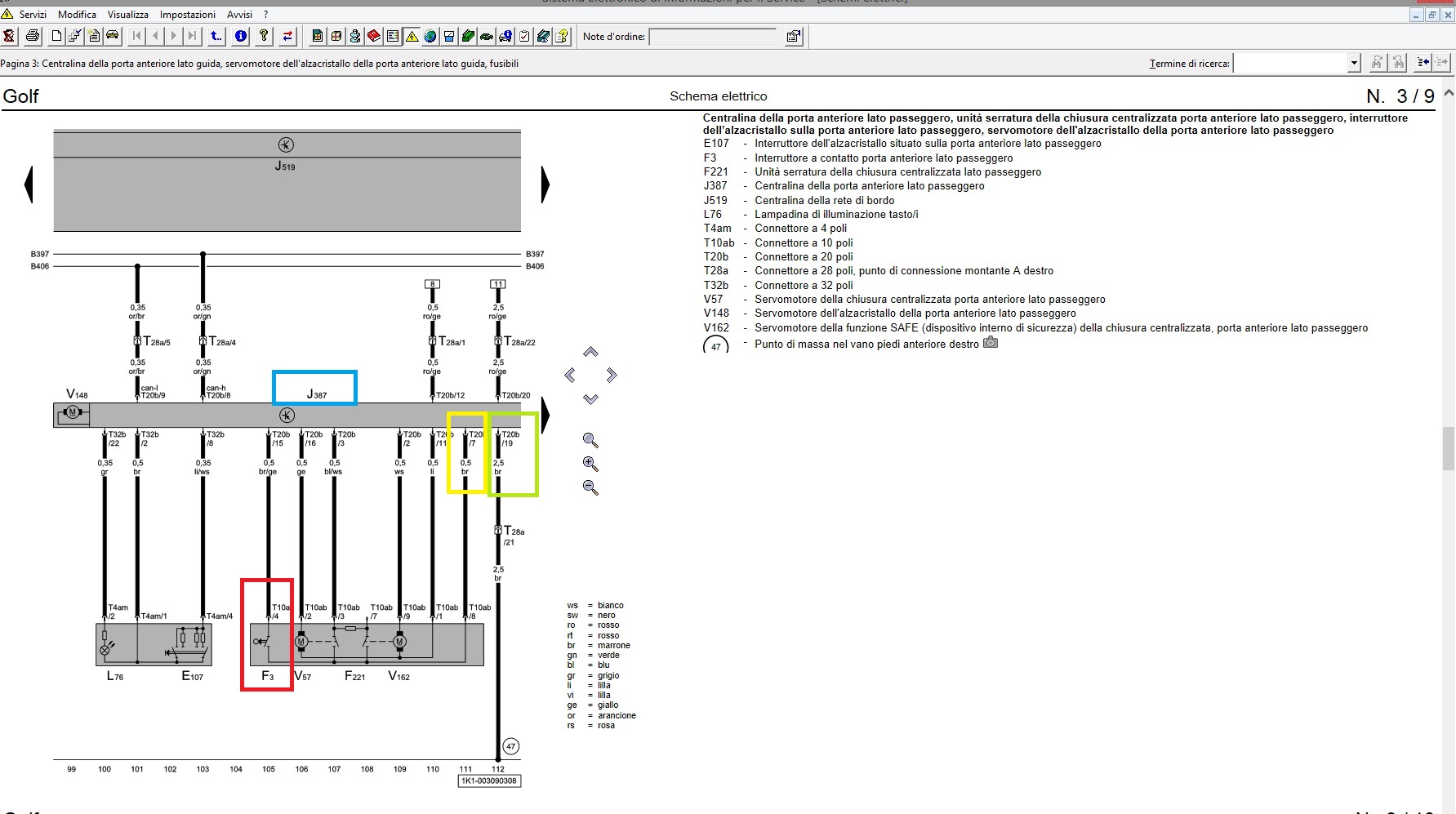Open the Servizi menu
The height and width of the screenshot is (814, 1456).
pyautogui.click(x=33, y=14)
